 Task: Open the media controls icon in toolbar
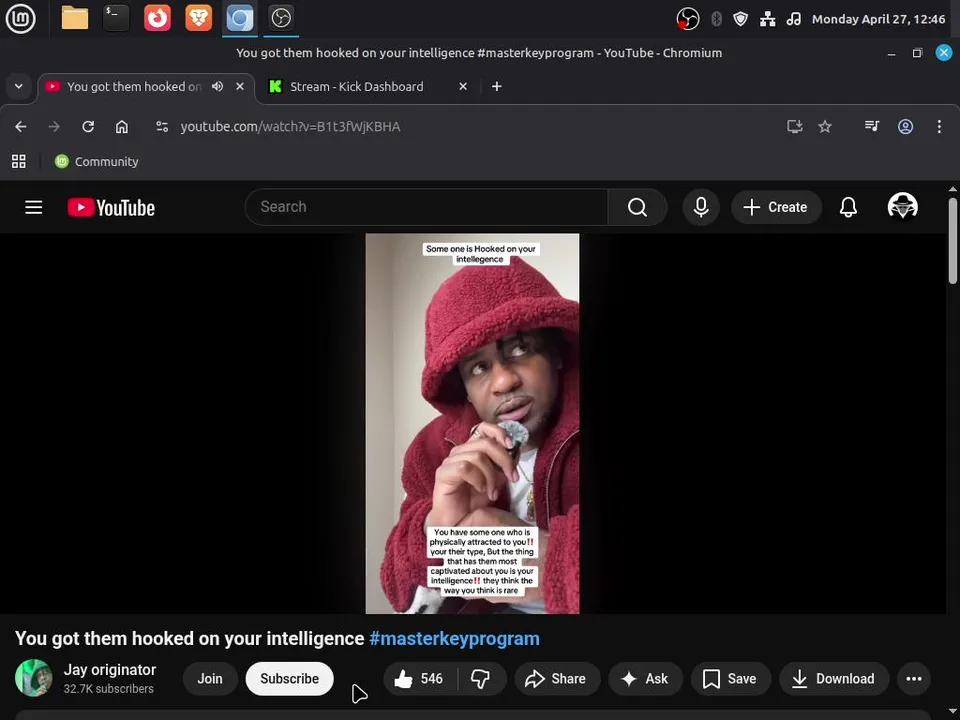(871, 127)
